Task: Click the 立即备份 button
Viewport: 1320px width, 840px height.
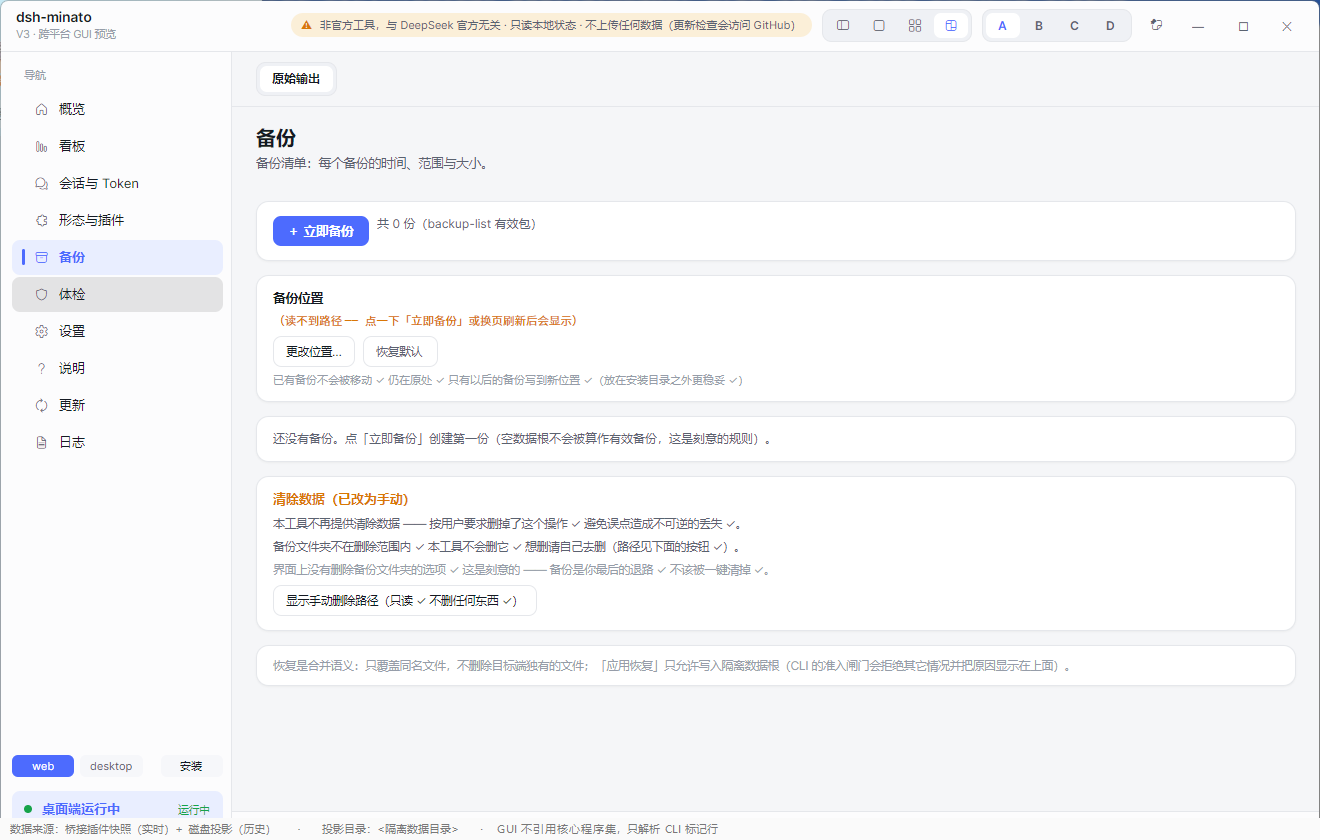Action: pos(321,231)
